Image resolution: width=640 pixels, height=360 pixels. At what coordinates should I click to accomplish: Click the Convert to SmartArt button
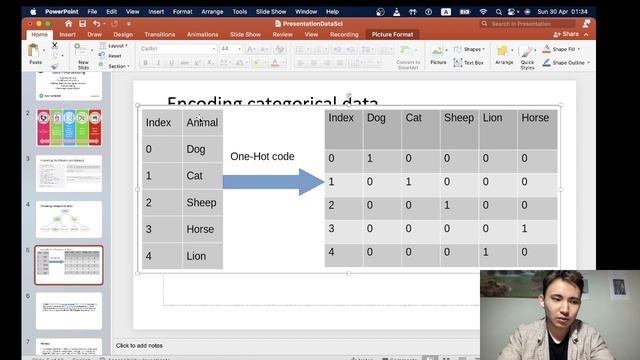click(408, 56)
